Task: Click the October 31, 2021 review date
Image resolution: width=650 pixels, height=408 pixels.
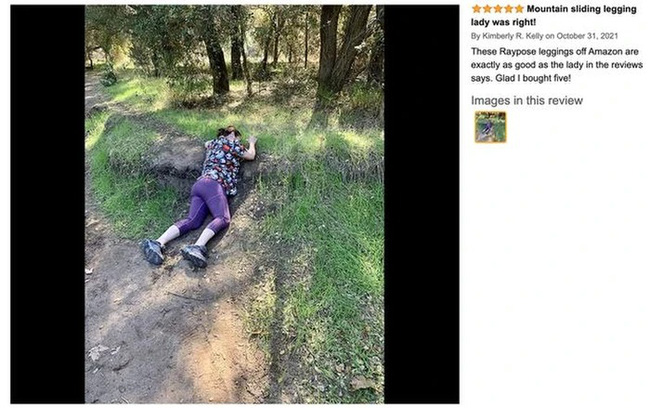Action: 587,36
